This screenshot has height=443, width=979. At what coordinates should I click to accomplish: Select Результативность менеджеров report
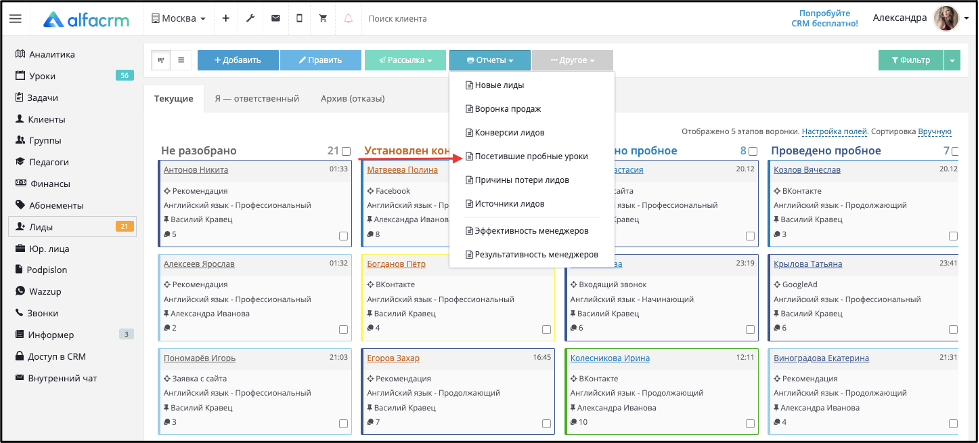click(532, 255)
